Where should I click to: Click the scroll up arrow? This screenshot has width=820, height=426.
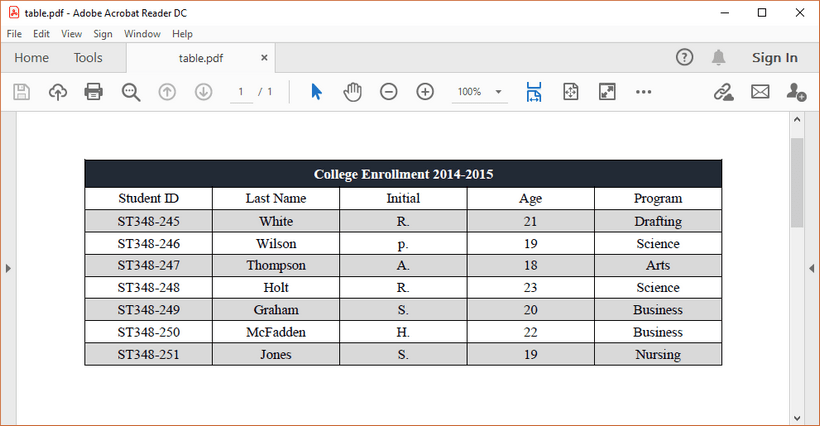pyautogui.click(x=796, y=119)
